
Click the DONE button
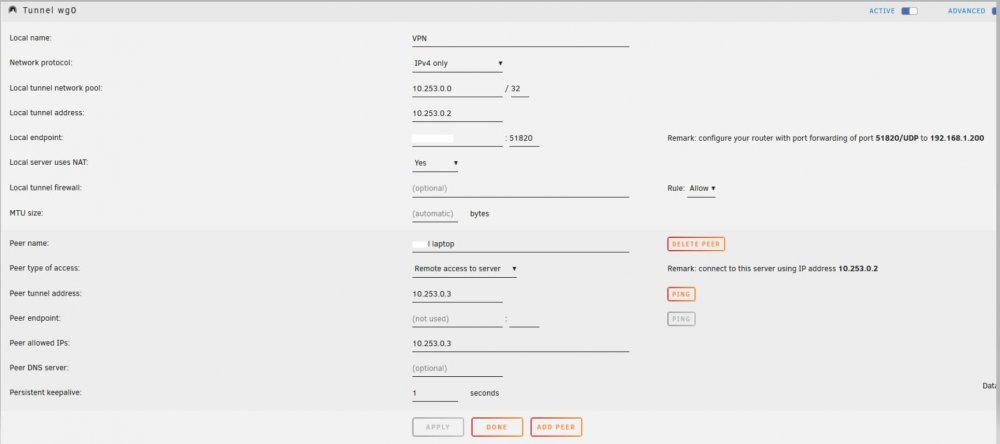(x=497, y=427)
